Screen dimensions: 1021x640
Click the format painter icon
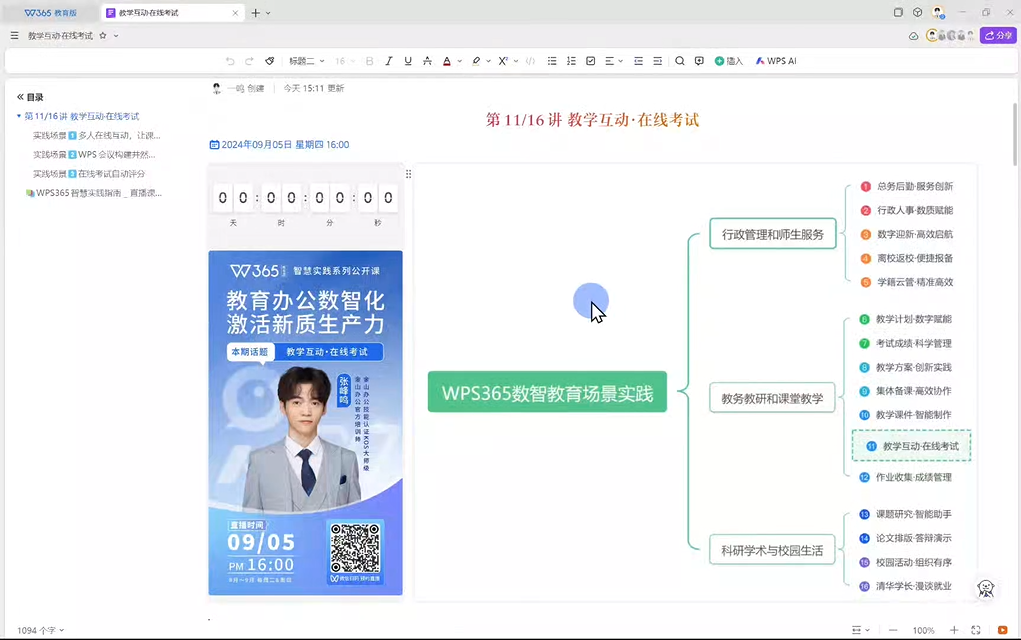270,61
